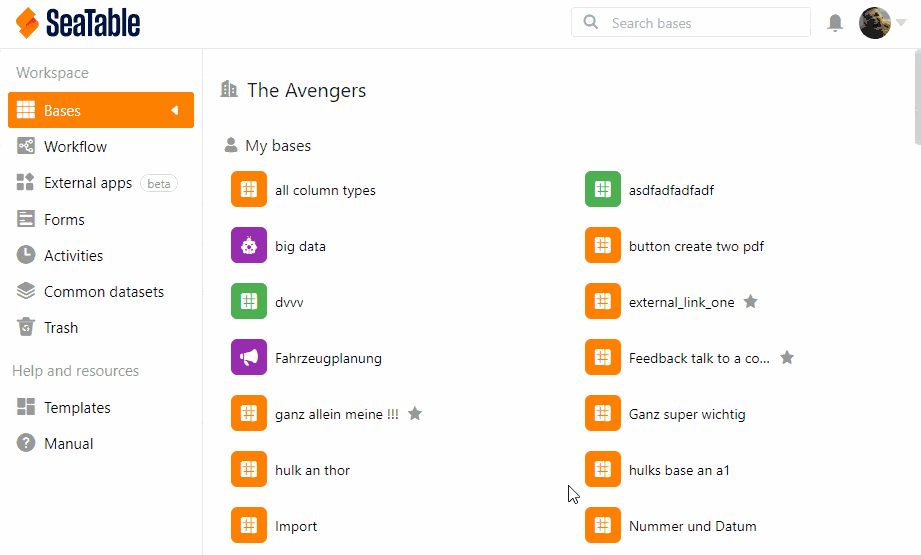Click the SeaTable logo

click(x=78, y=23)
